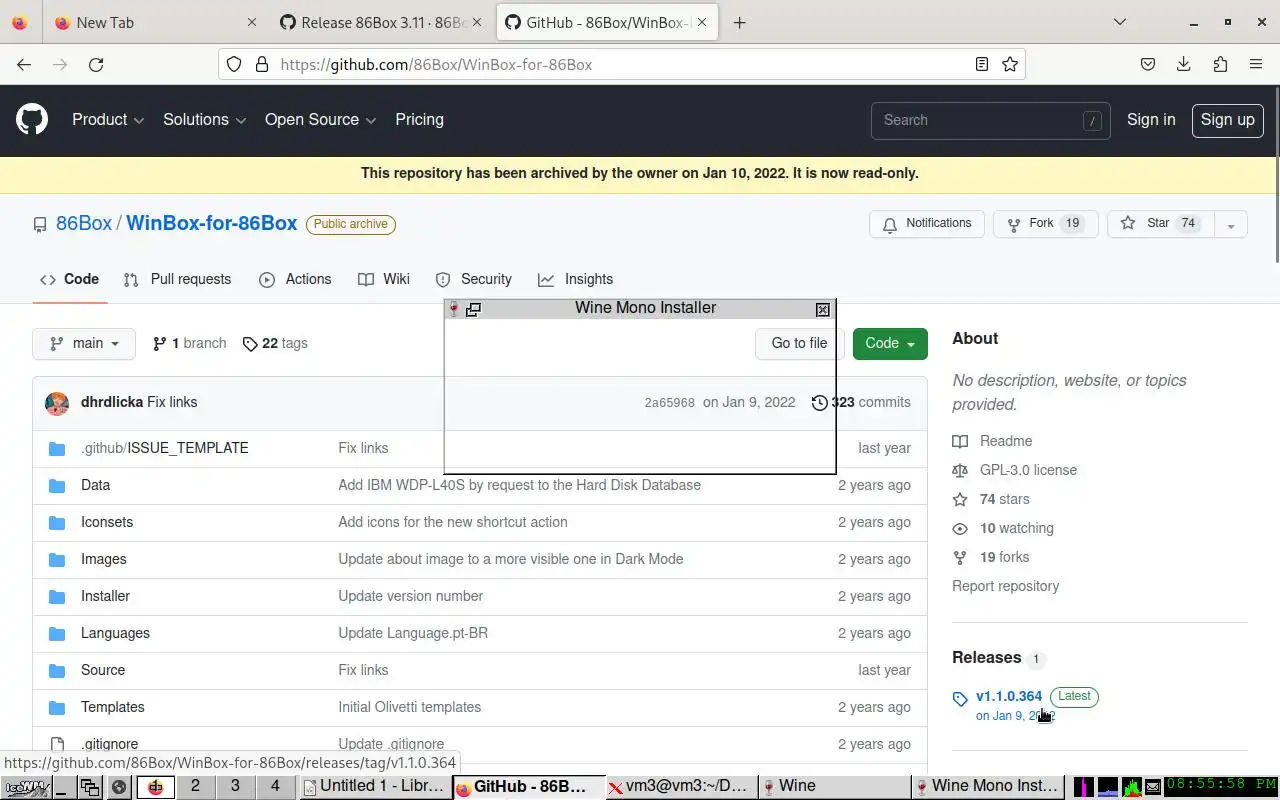The height and width of the screenshot is (800, 1280).
Task: Switch to workspace 2 in the taskbar
Action: (195, 786)
